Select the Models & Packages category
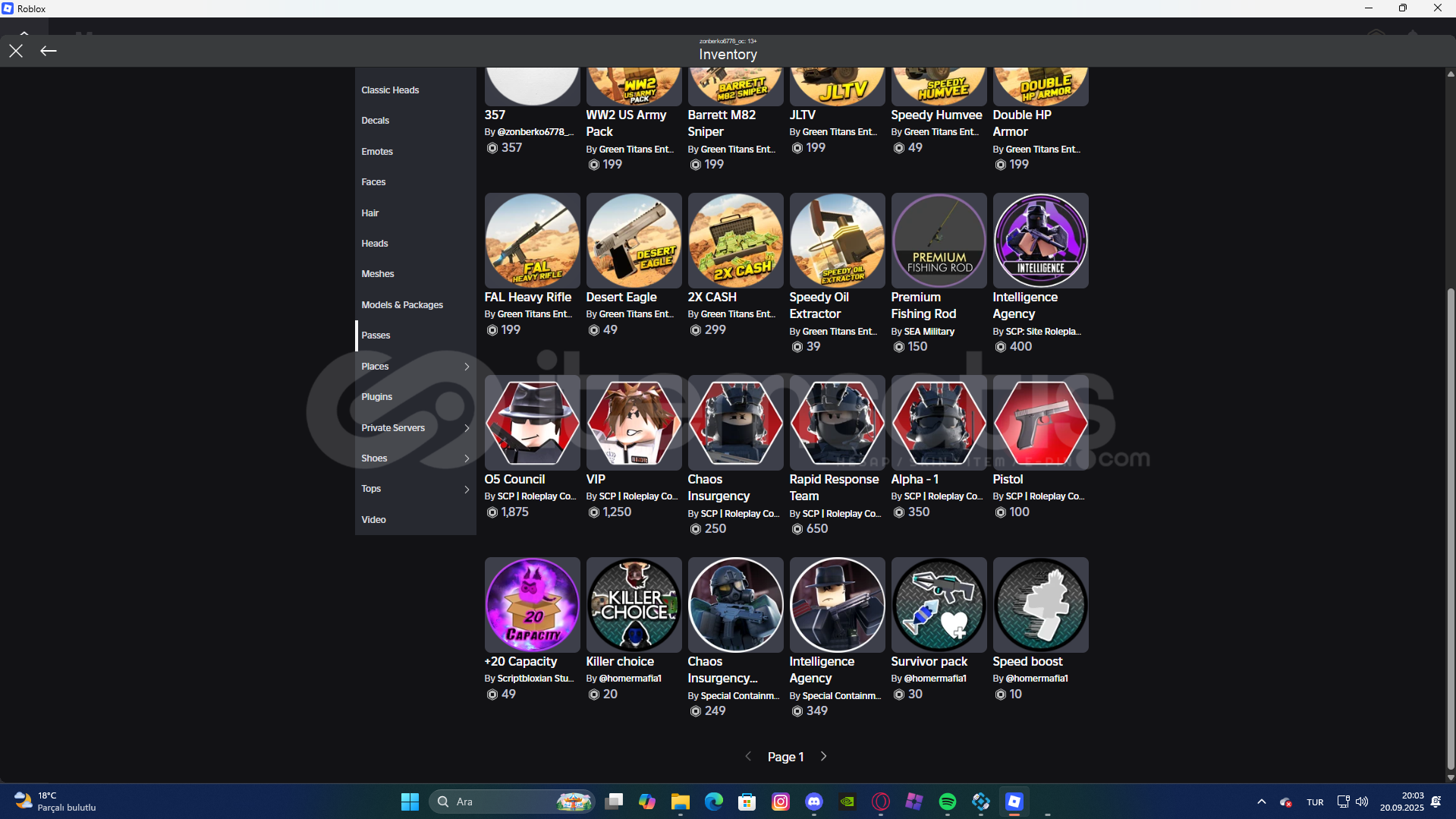The height and width of the screenshot is (819, 1456). pos(416,305)
